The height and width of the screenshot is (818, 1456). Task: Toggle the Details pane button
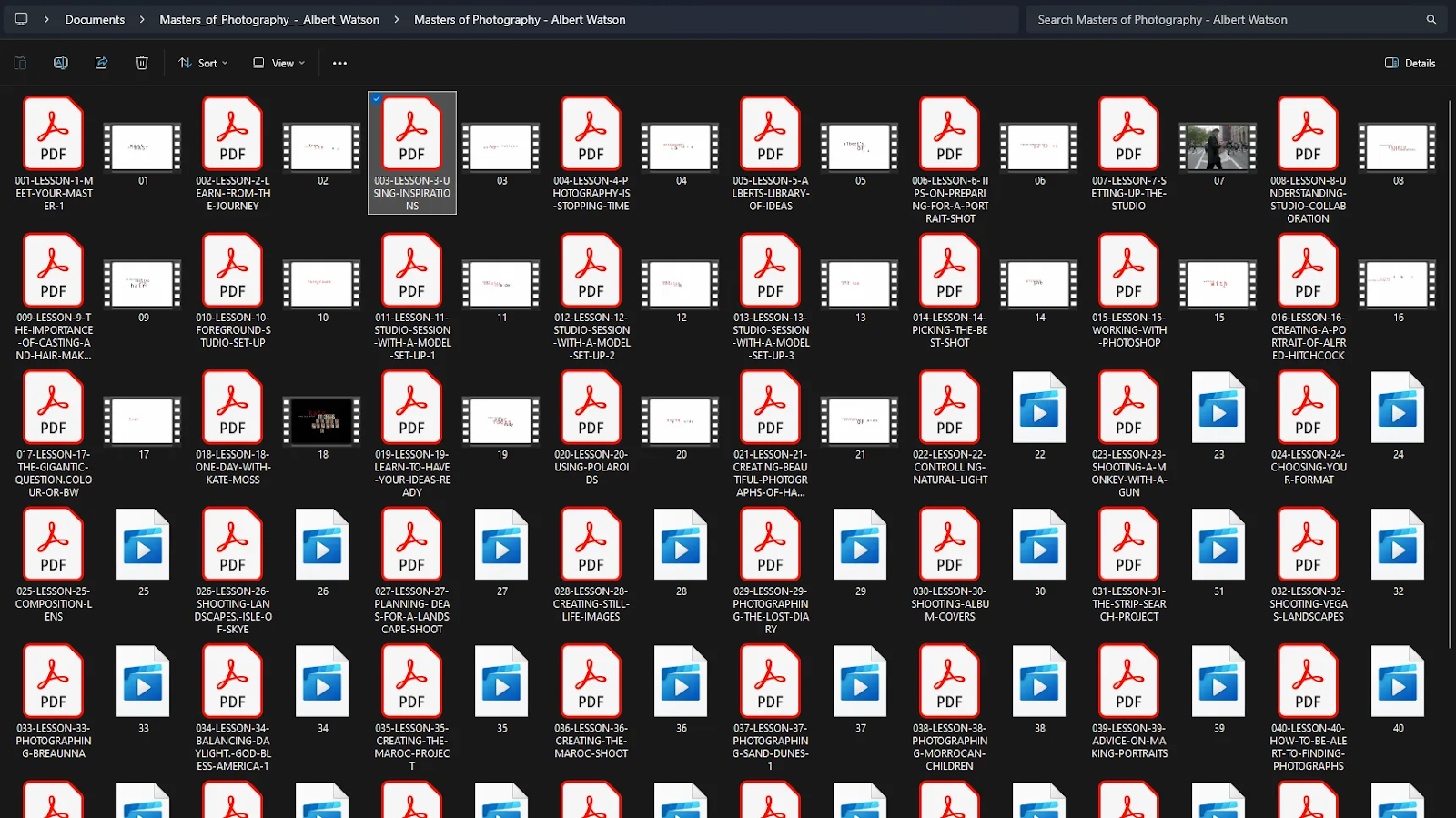click(1410, 63)
